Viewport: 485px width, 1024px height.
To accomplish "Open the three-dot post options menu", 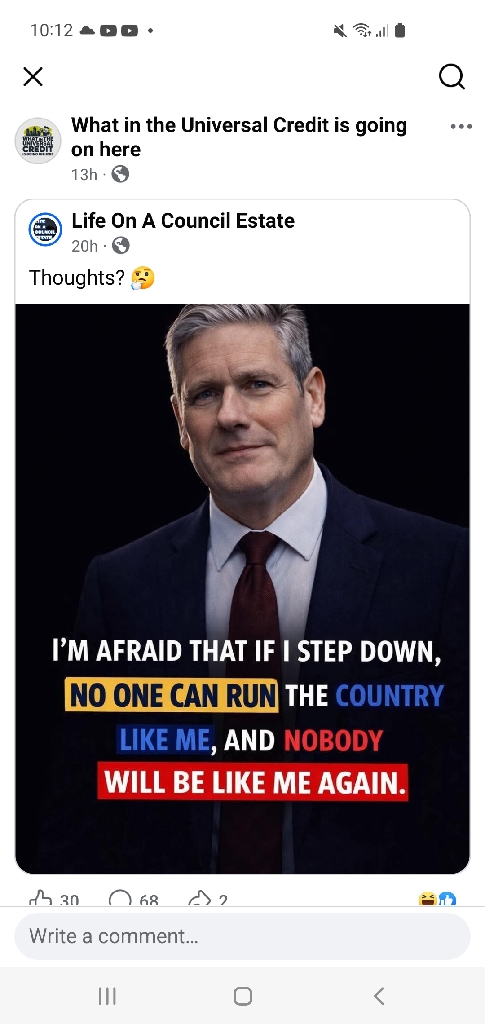I will coord(461,127).
